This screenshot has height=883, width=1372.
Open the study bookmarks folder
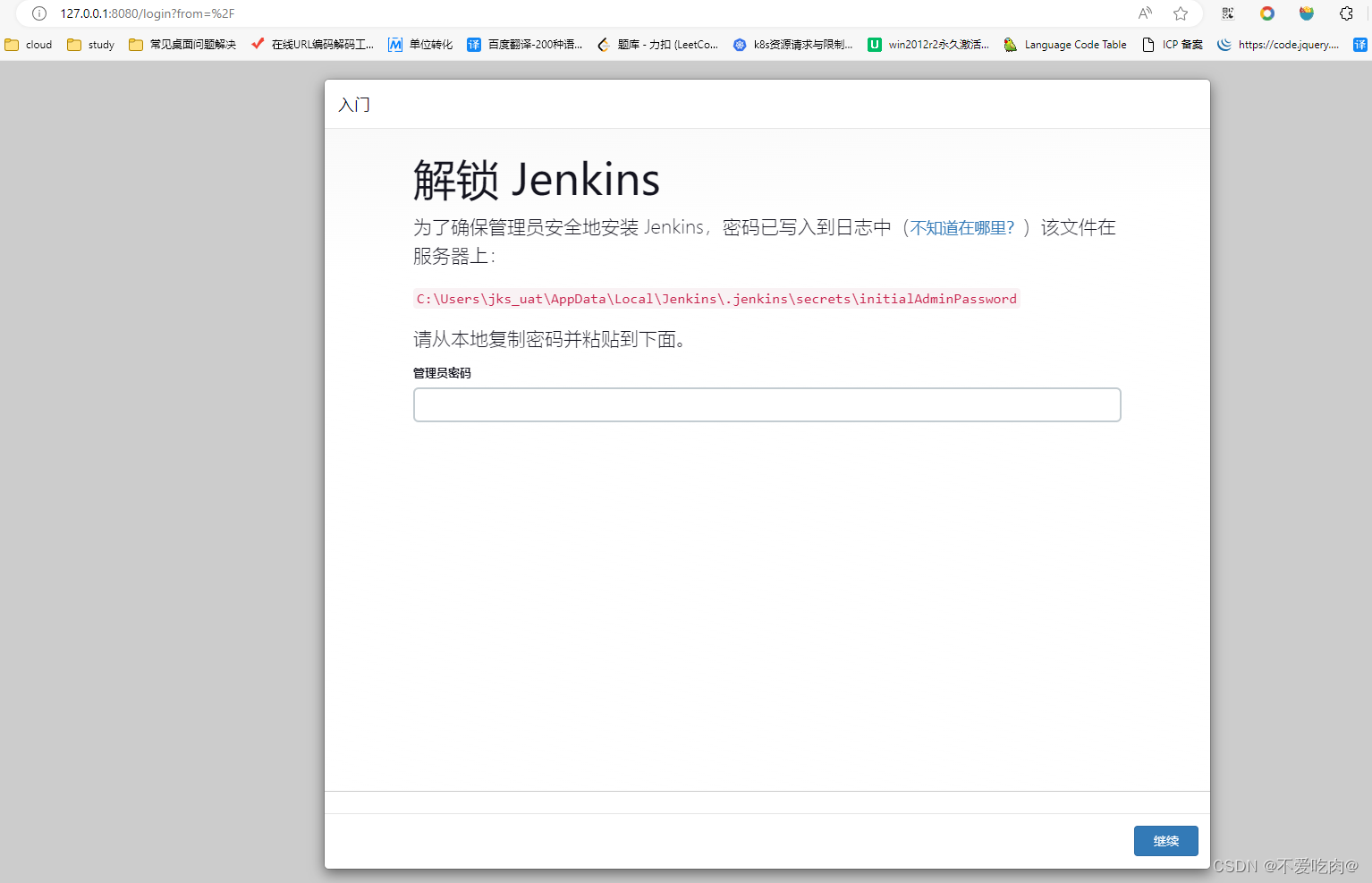coord(91,45)
